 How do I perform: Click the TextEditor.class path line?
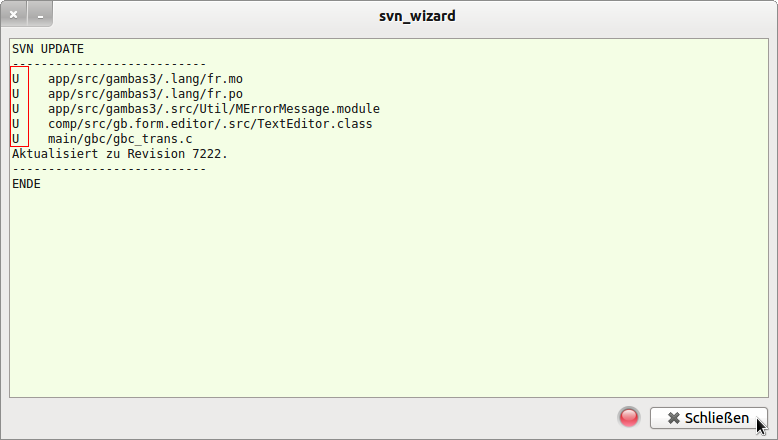210,123
